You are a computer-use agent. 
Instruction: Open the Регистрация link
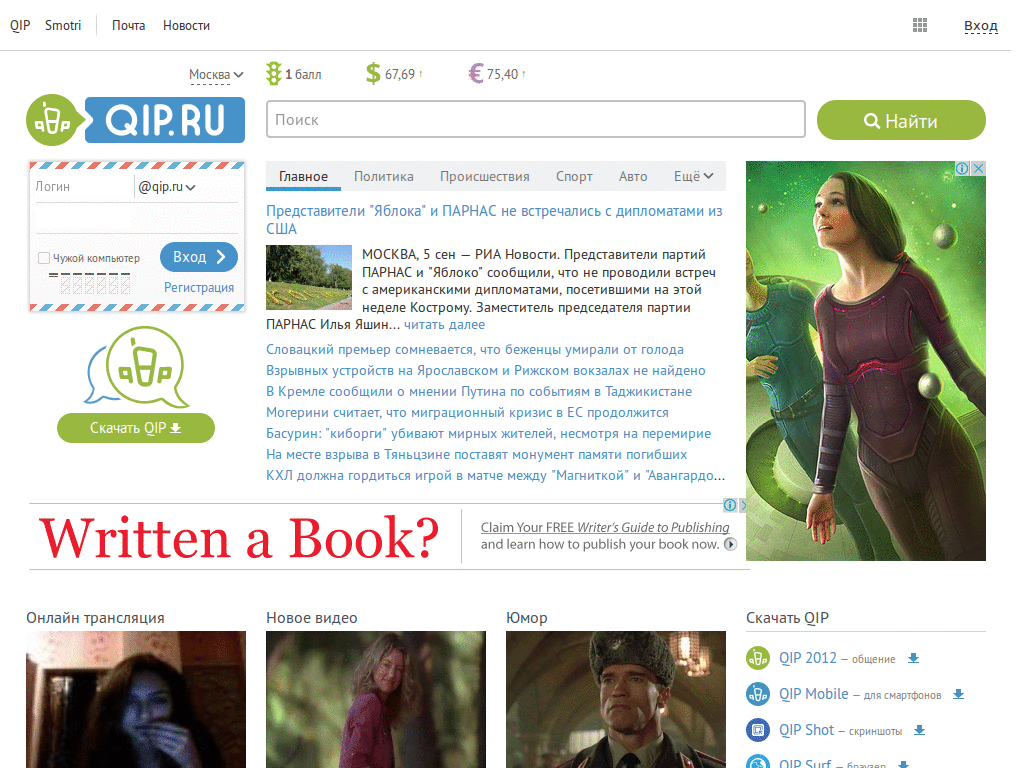point(199,287)
